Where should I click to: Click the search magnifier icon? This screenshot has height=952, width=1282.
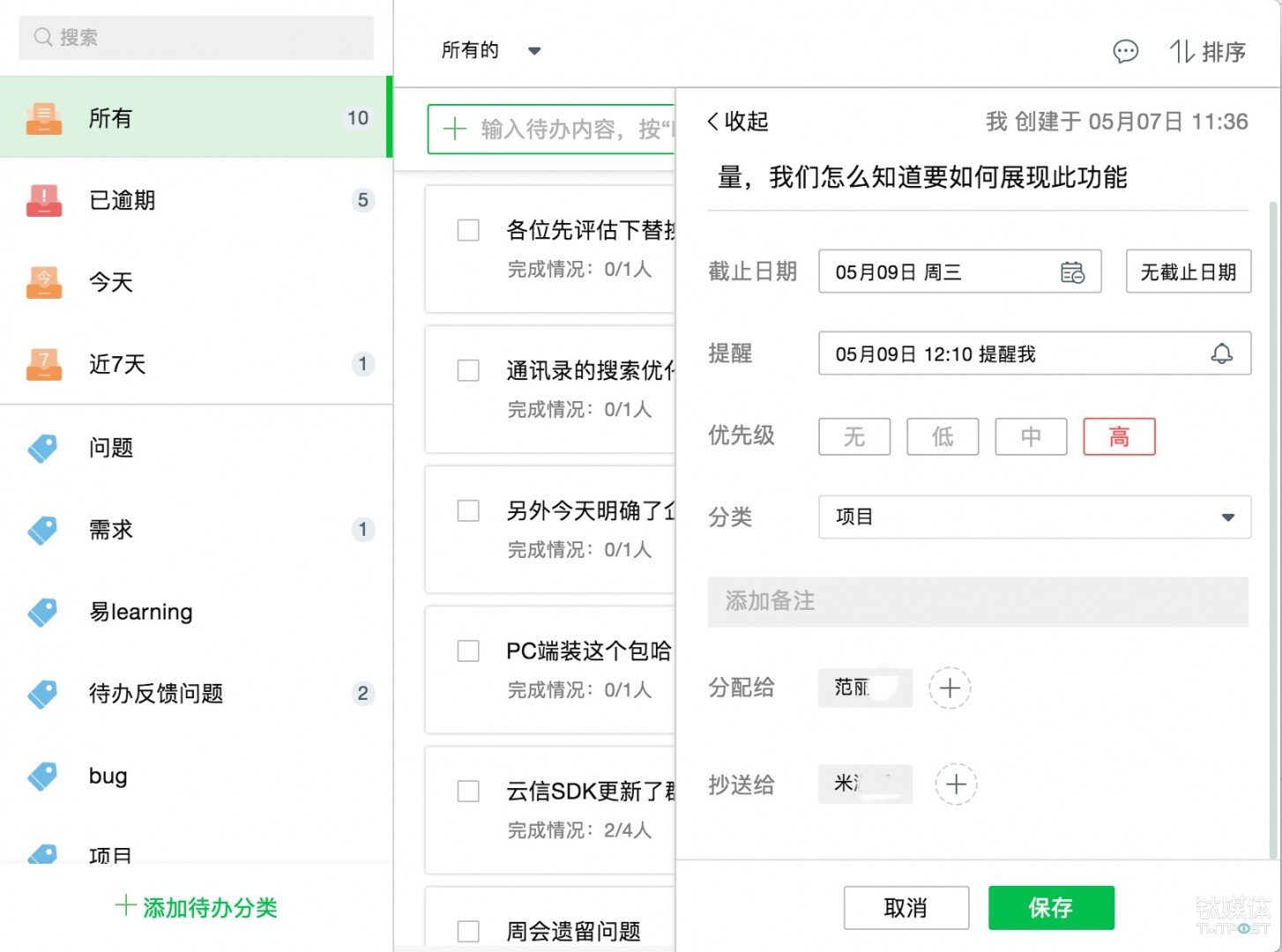(43, 37)
